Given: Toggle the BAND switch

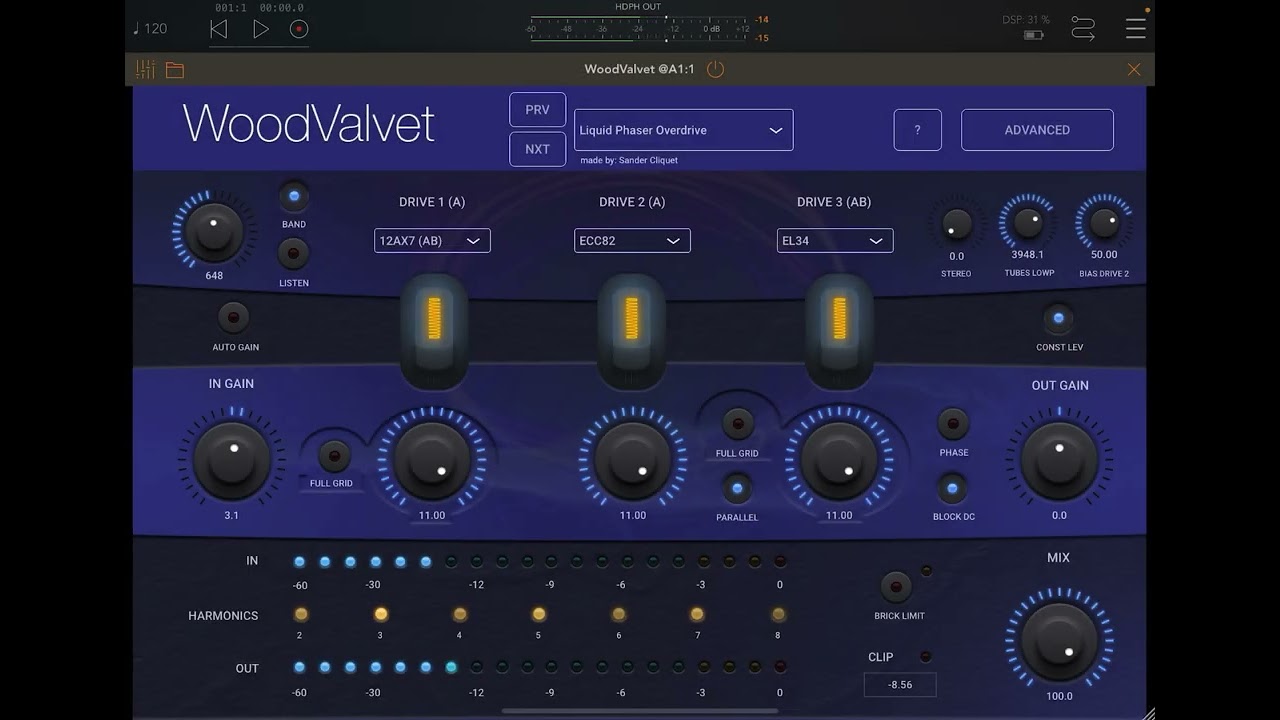Looking at the screenshot, I should 294,196.
